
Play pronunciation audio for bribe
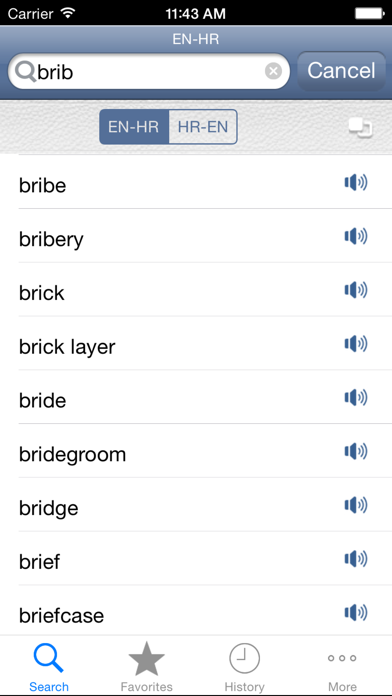pos(356,182)
